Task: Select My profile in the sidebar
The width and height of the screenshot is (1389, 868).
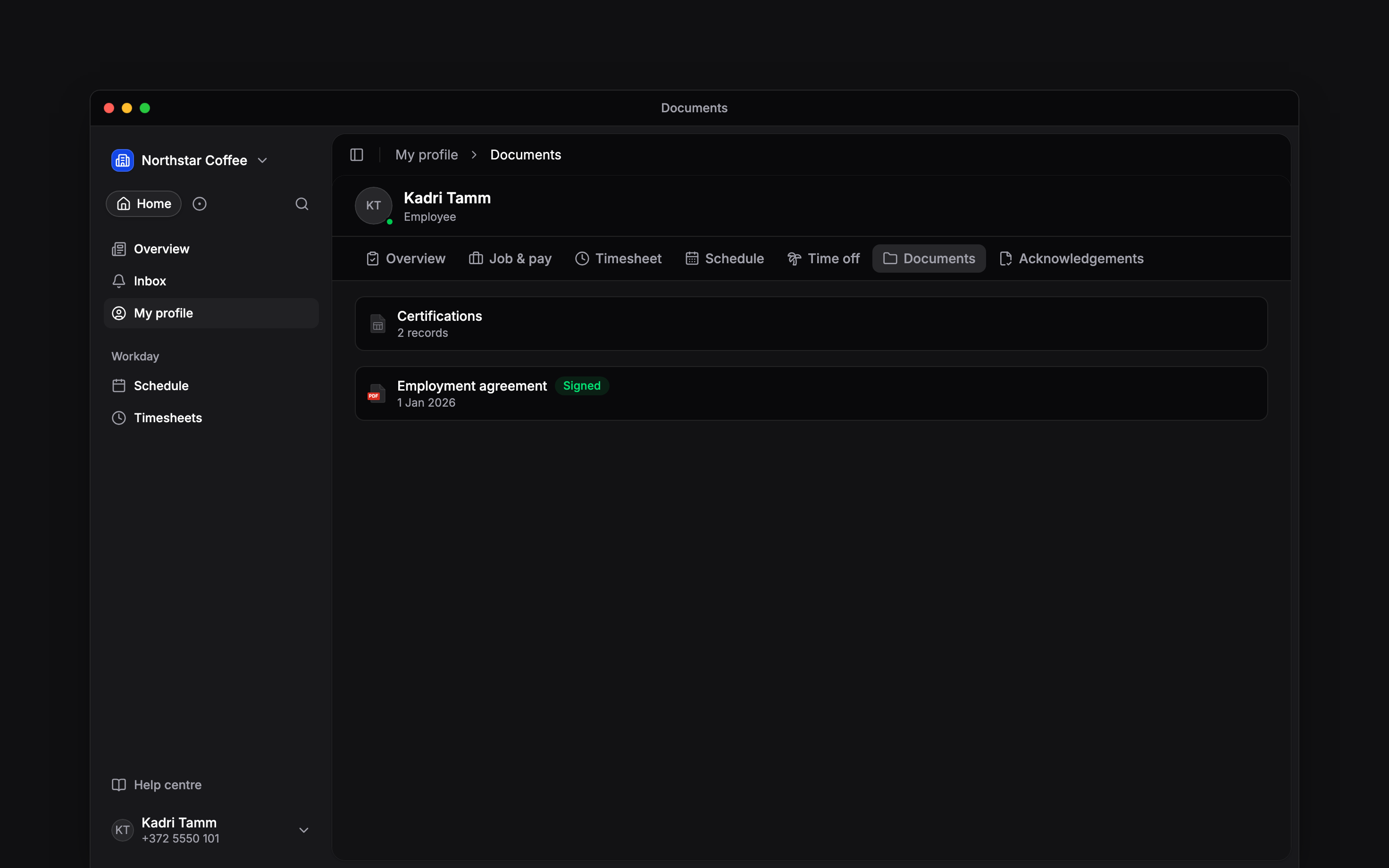Action: 210,313
